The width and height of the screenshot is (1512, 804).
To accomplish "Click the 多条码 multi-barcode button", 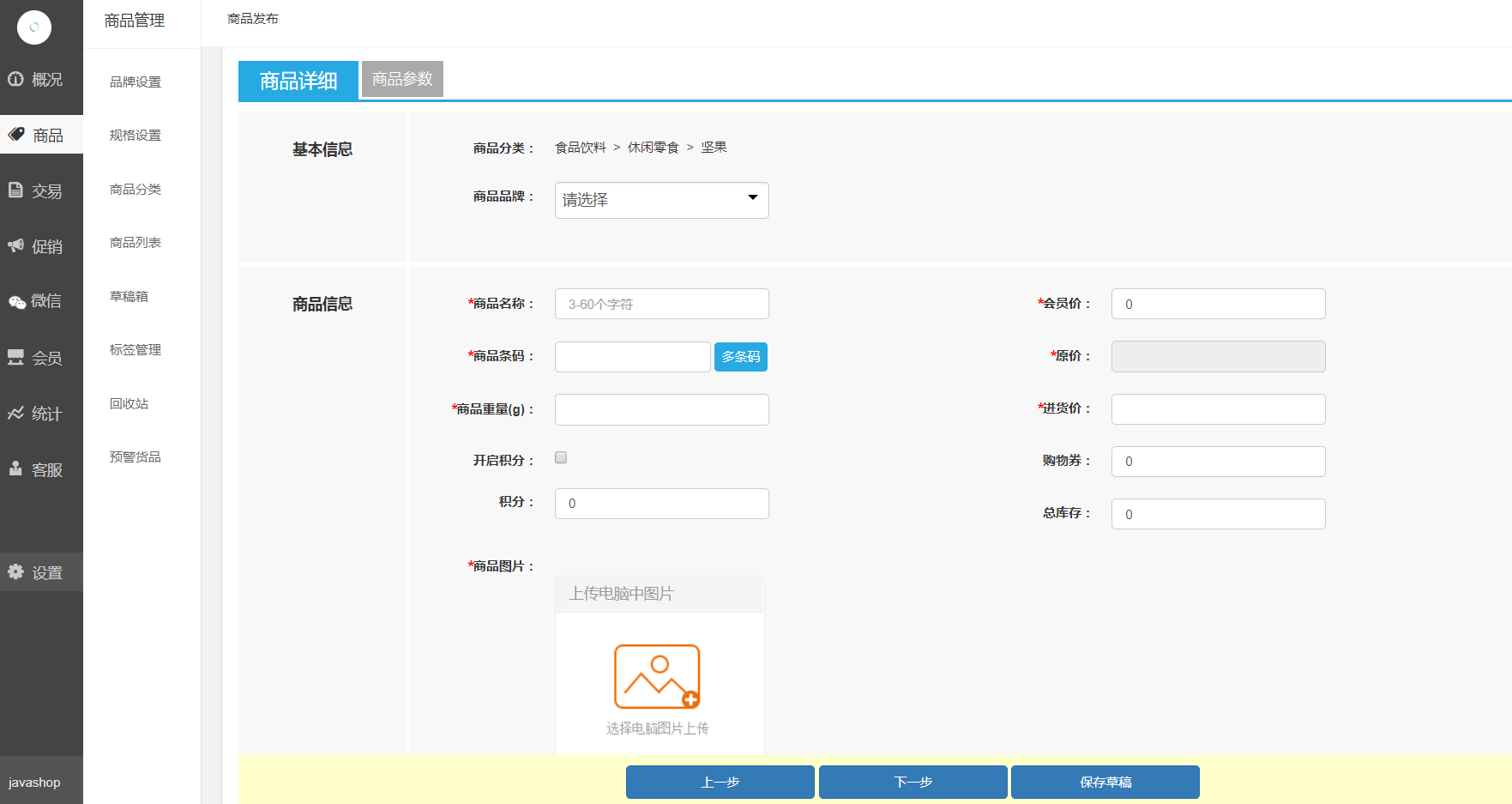I will pos(740,356).
